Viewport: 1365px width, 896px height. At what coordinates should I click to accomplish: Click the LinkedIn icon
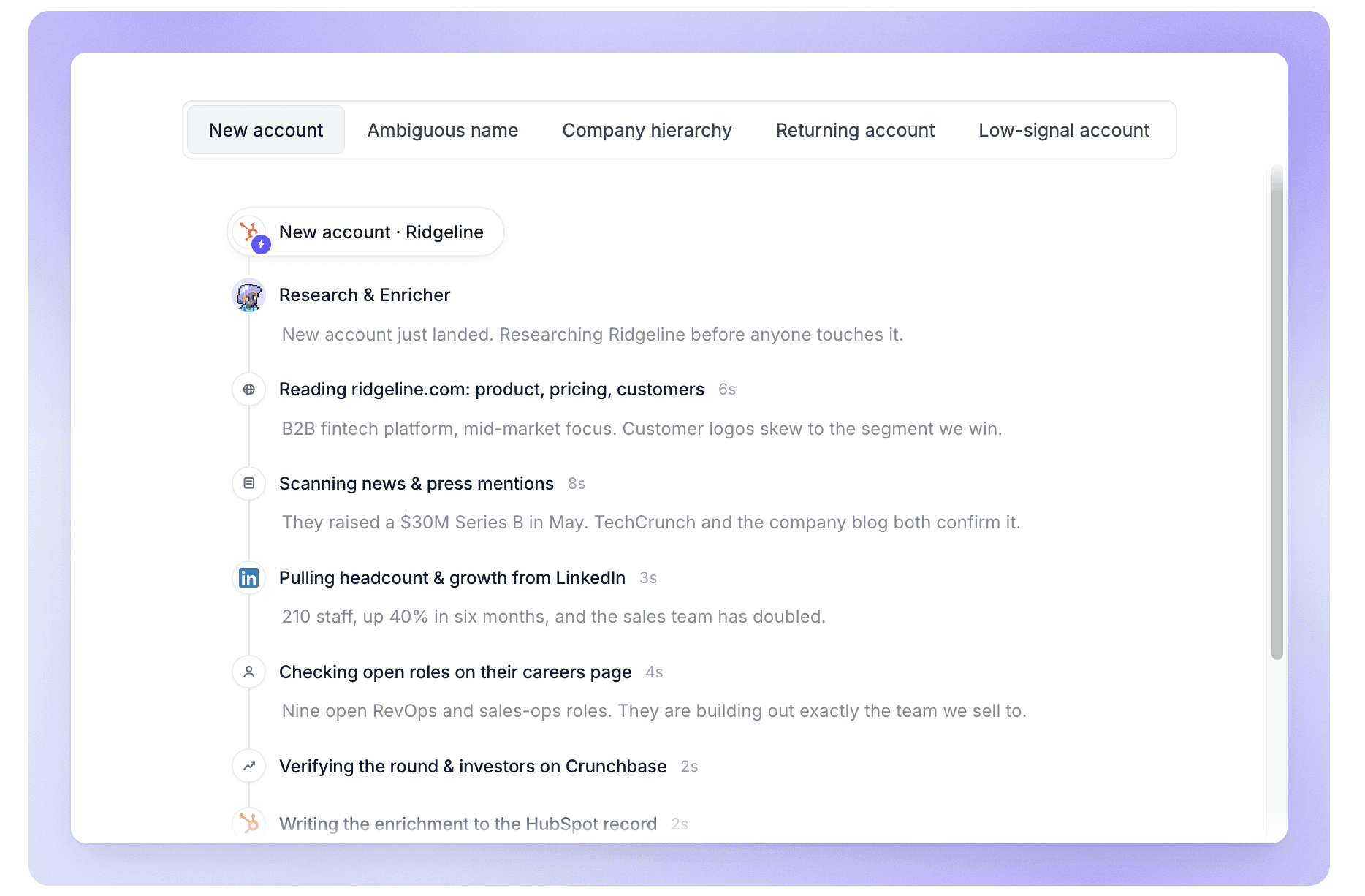click(249, 578)
